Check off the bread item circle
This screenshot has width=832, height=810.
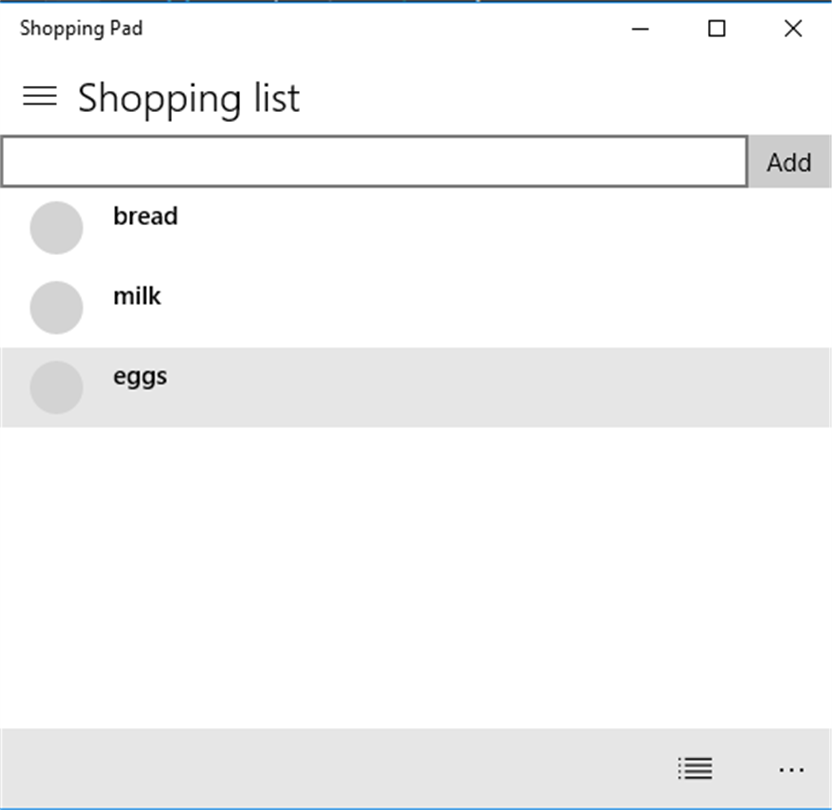pos(56,227)
